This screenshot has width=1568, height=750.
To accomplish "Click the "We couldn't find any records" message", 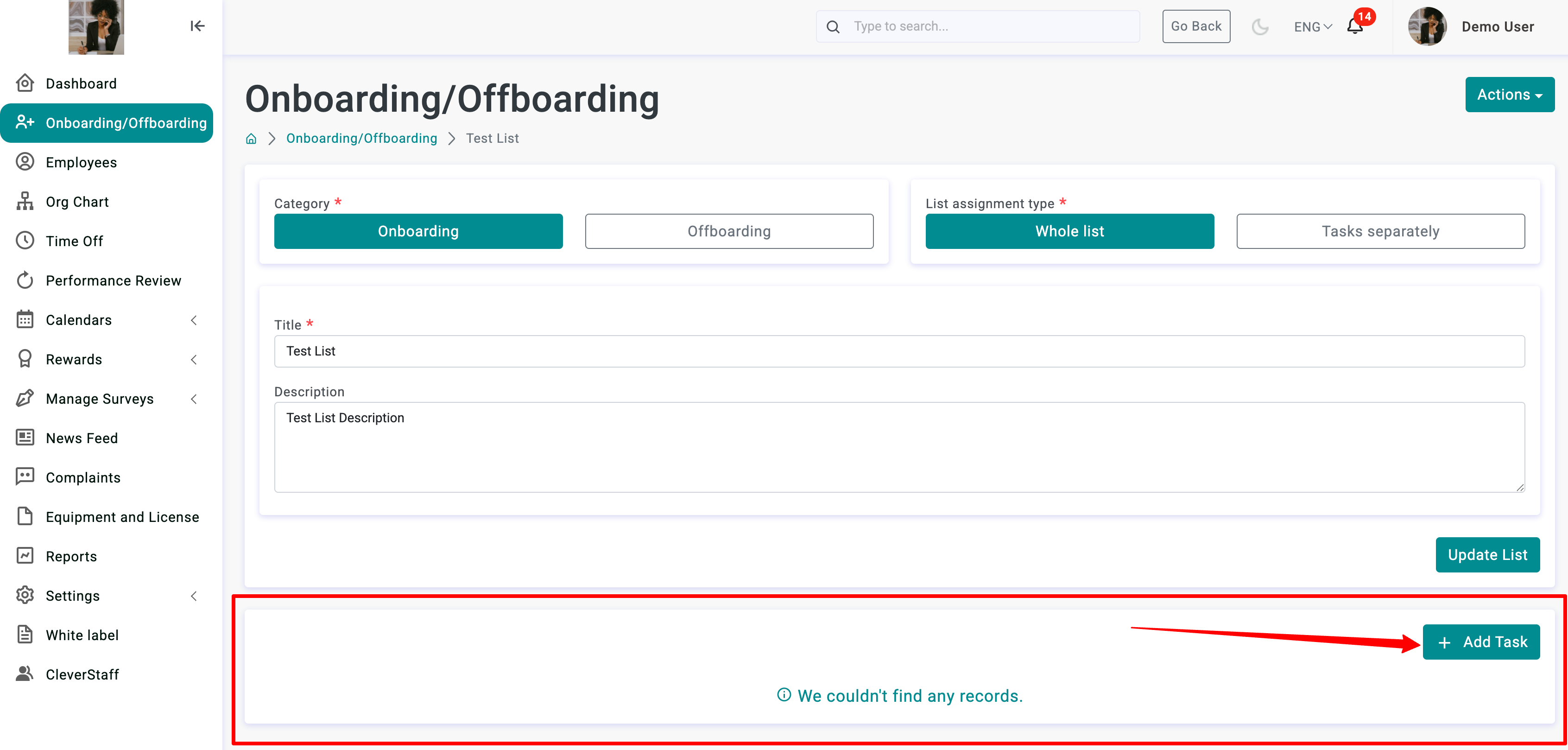I will 900,695.
